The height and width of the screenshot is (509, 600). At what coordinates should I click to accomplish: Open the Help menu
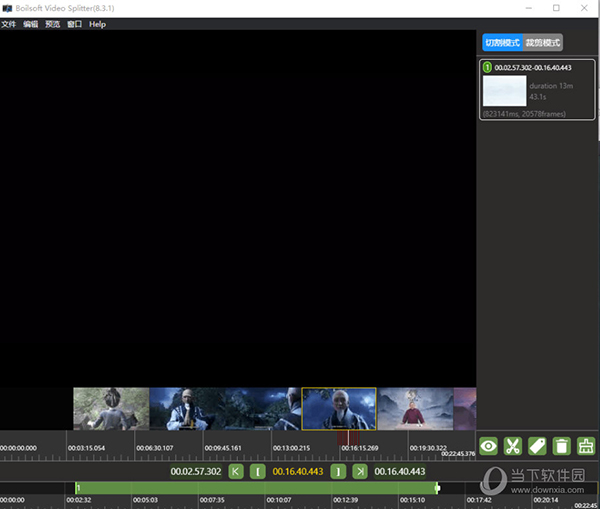pos(98,24)
